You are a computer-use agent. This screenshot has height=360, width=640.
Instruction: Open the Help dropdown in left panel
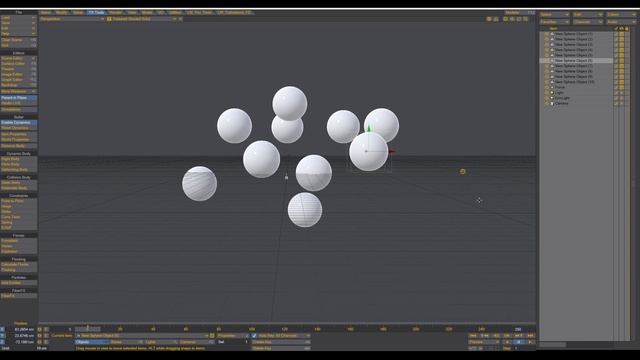click(x=19, y=33)
